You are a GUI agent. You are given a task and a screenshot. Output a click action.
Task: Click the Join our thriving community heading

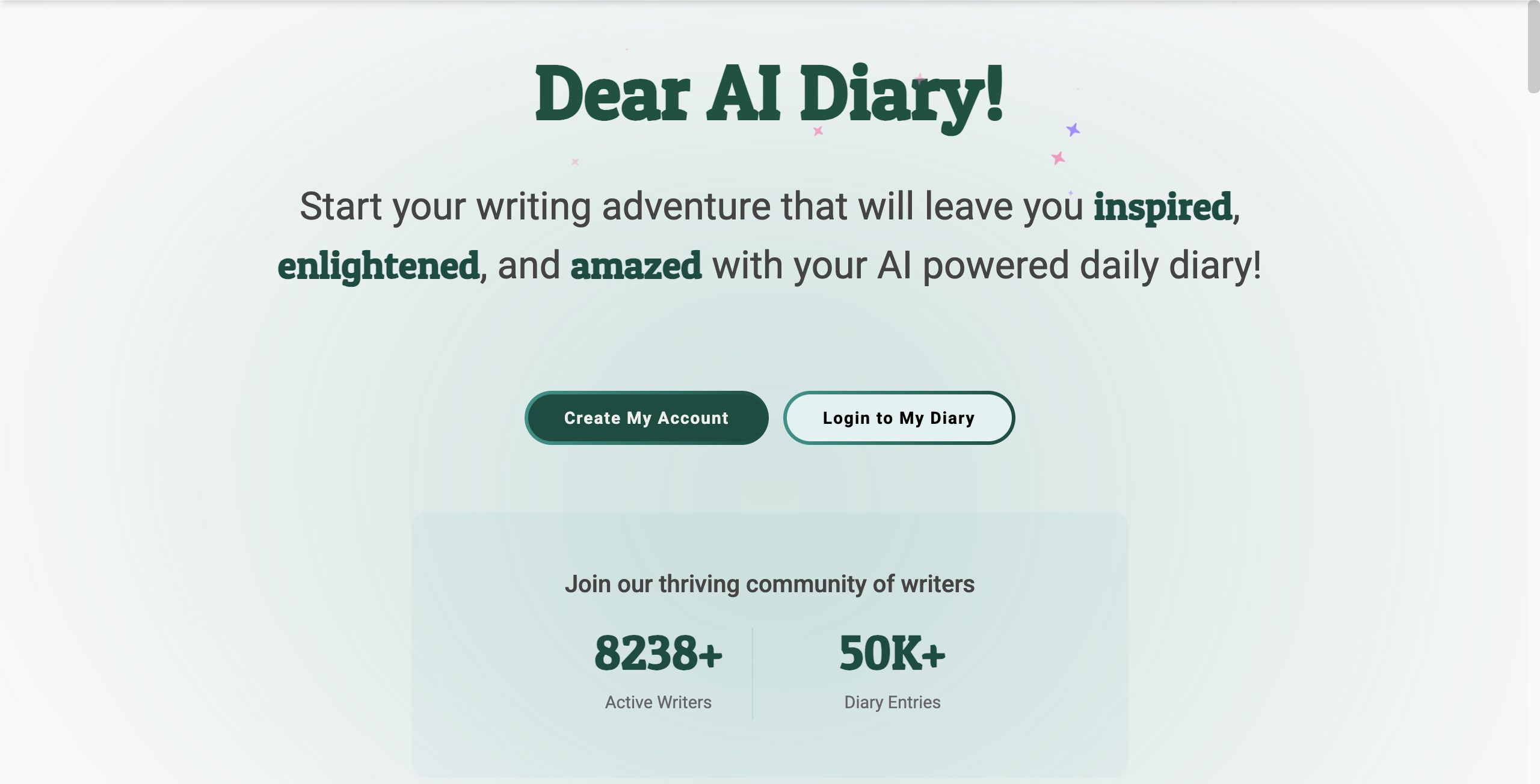[769, 584]
